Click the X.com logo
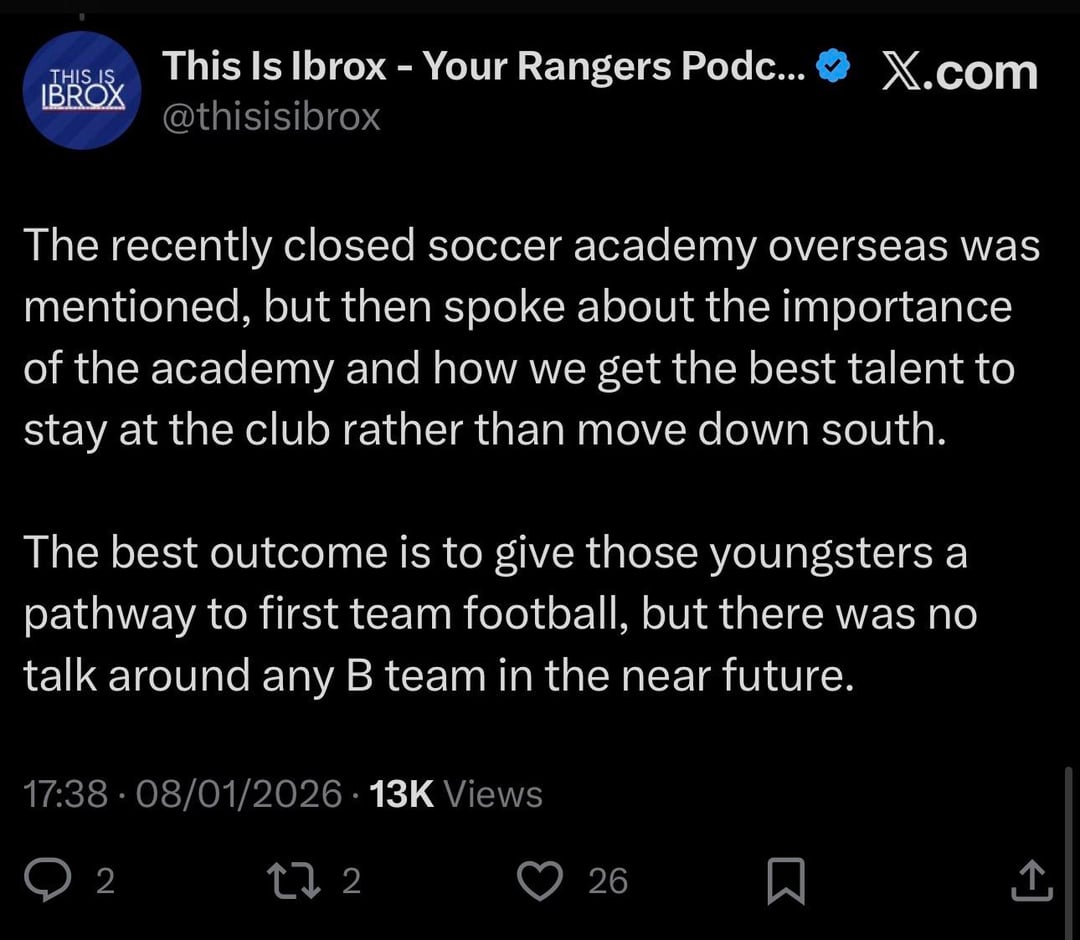Image resolution: width=1080 pixels, height=940 pixels. [x=958, y=72]
